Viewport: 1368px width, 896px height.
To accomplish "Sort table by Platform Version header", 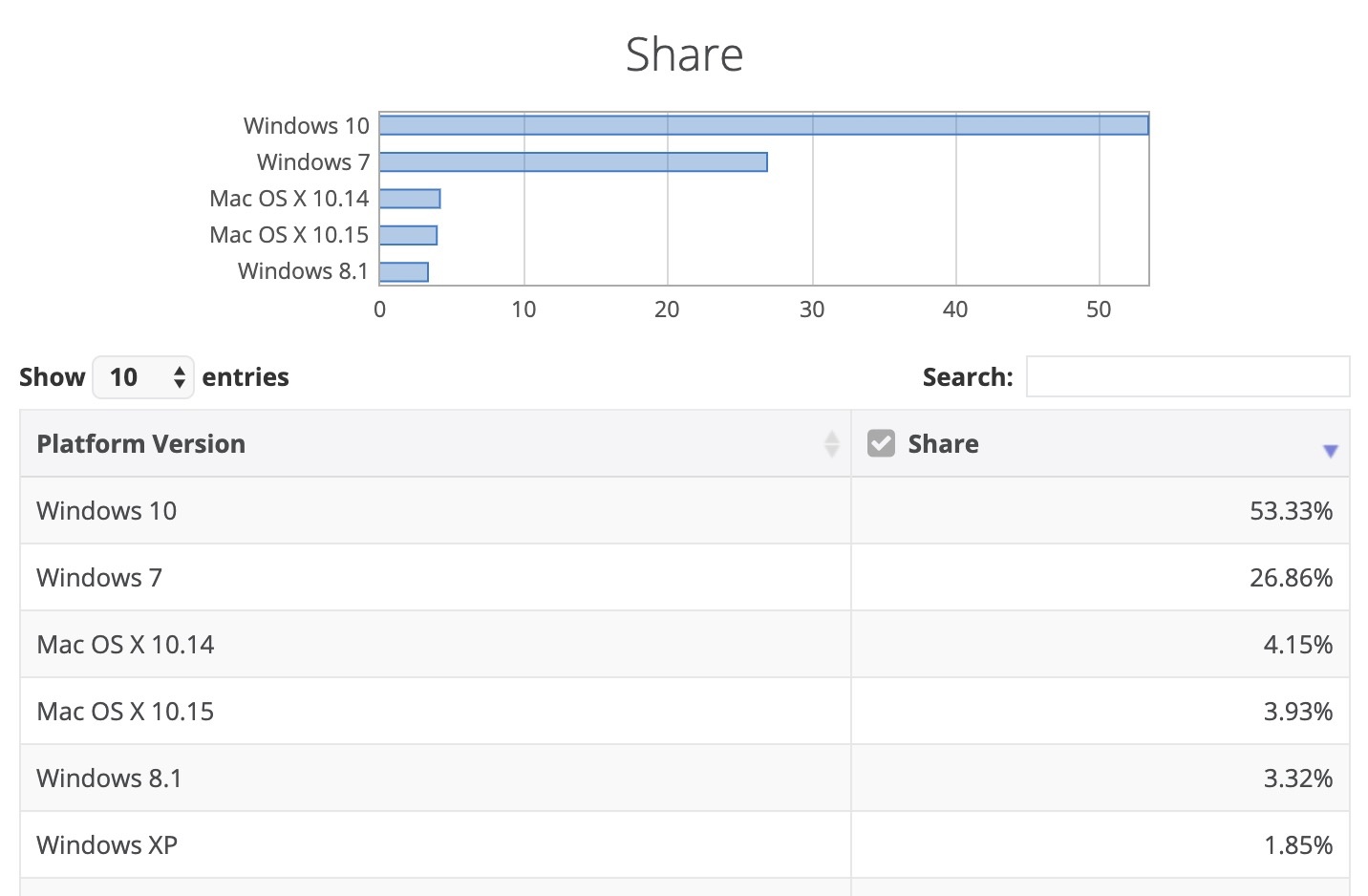I will point(141,444).
